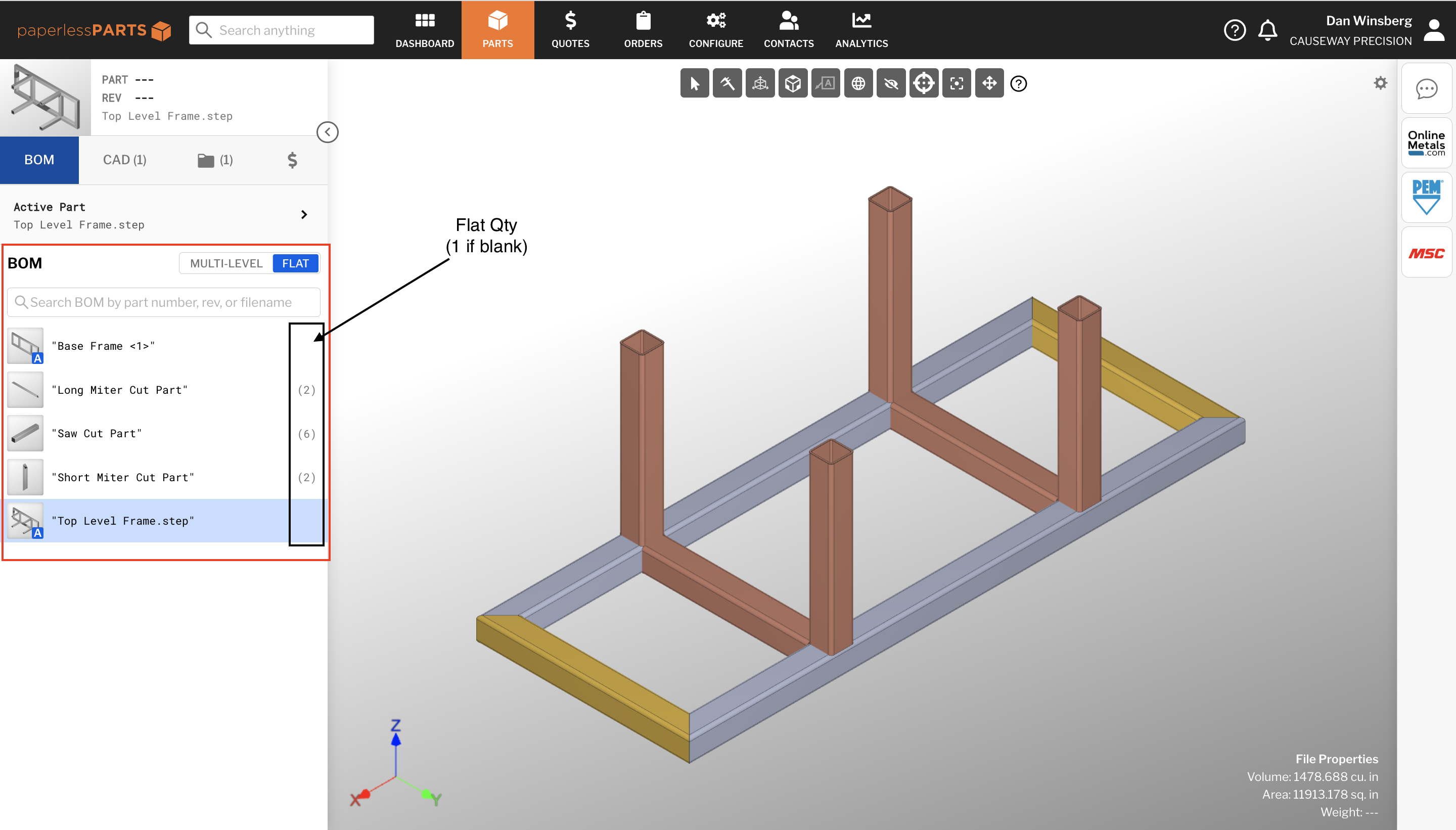Viewport: 1456px width, 830px height.
Task: Open the help question mark in viewer
Action: (1018, 84)
